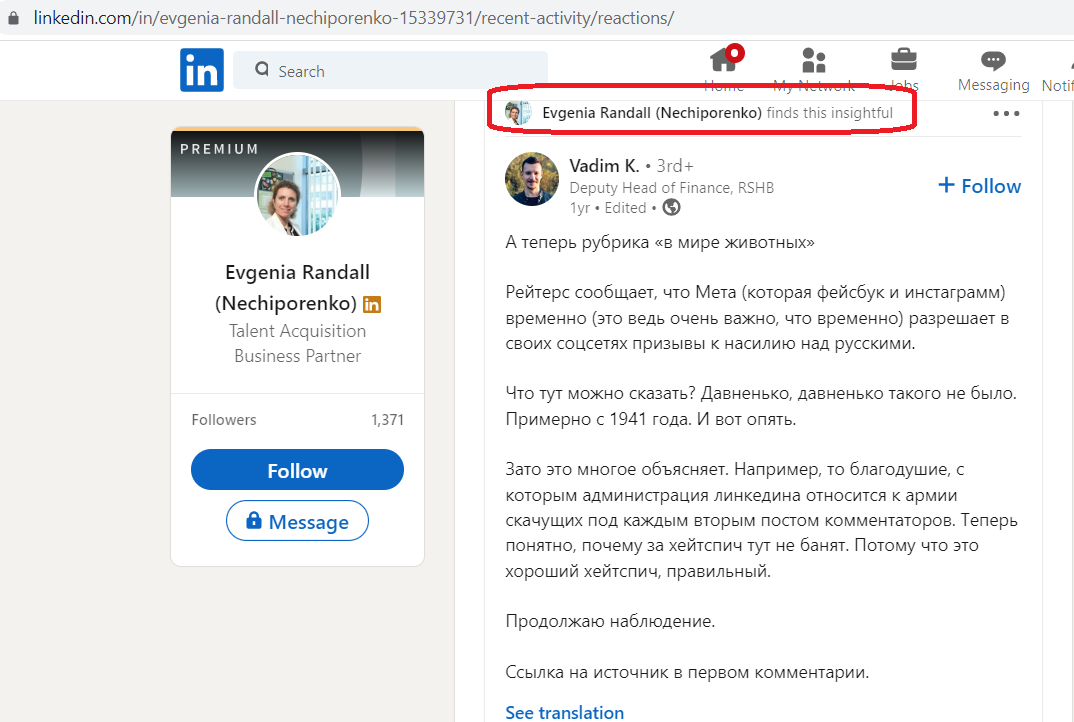Open Vadim K. profile photo

pos(532,179)
